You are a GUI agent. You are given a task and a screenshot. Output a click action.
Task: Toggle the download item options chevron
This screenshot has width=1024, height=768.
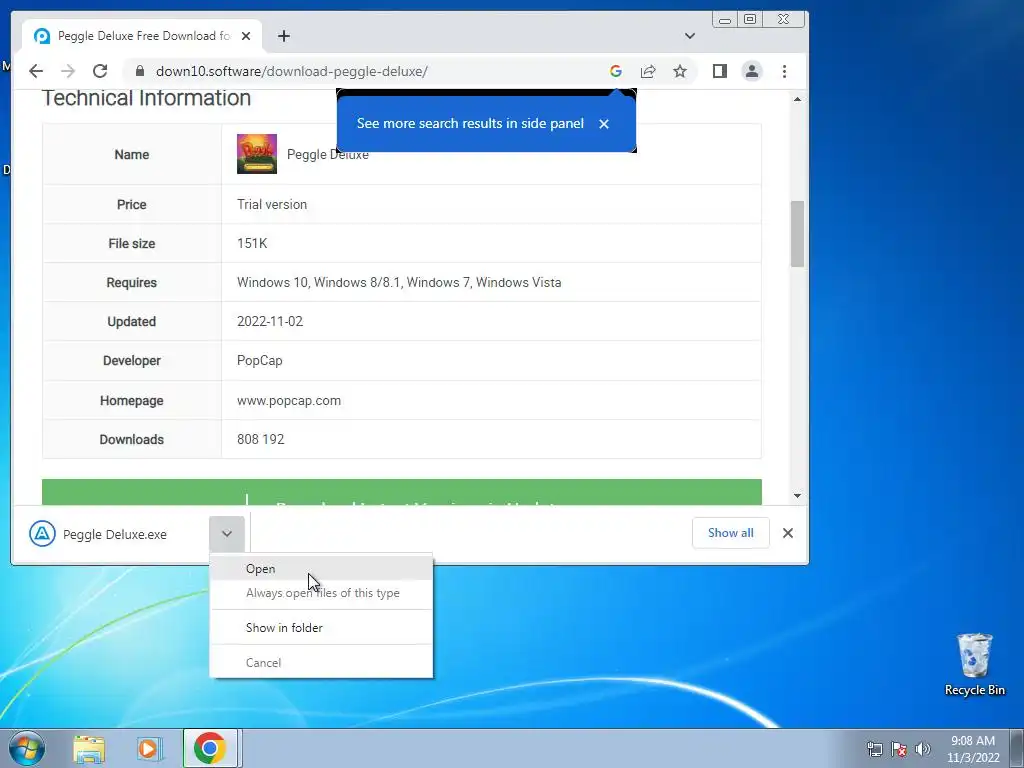[227, 534]
